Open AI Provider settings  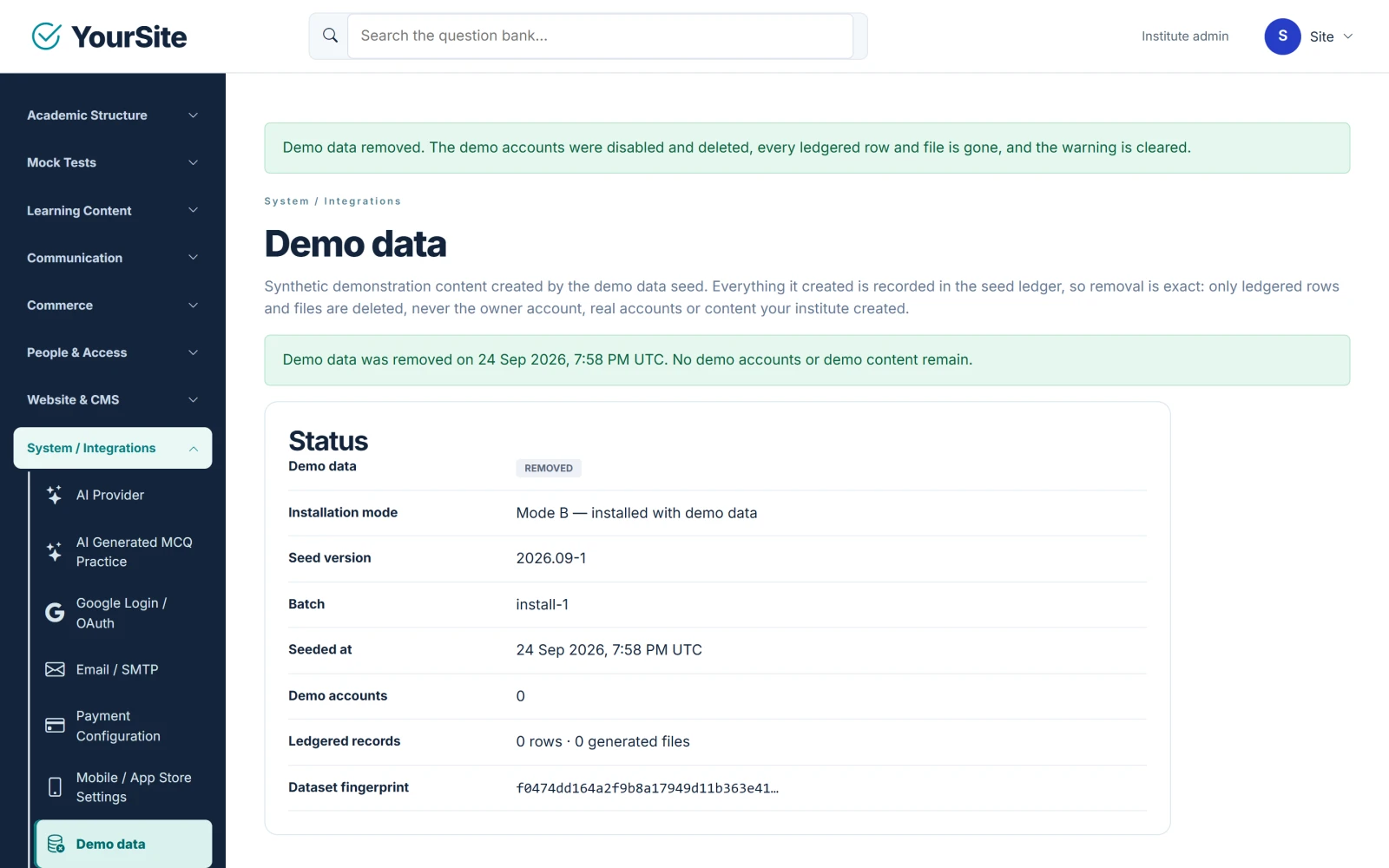click(123, 495)
